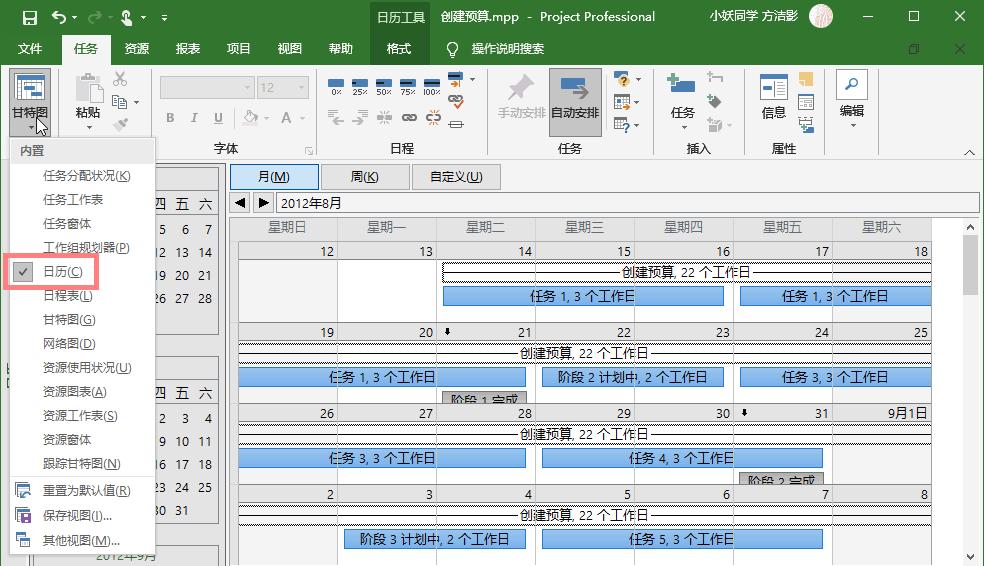Image resolution: width=984 pixels, height=566 pixels.
Task: Click the Save icon in title bar
Action: 29,17
